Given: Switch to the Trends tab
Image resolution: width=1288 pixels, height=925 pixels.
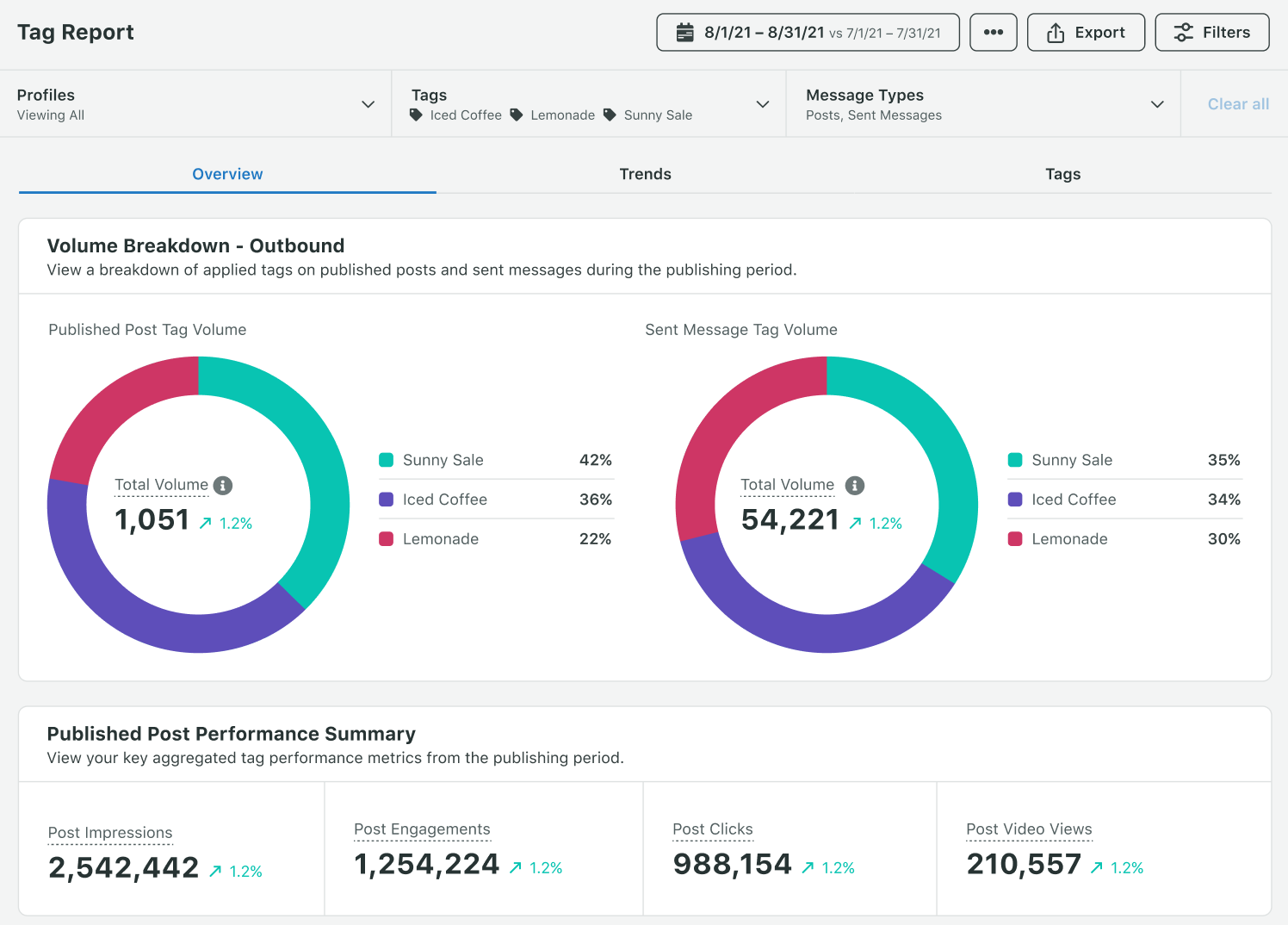Looking at the screenshot, I should click(x=645, y=174).
